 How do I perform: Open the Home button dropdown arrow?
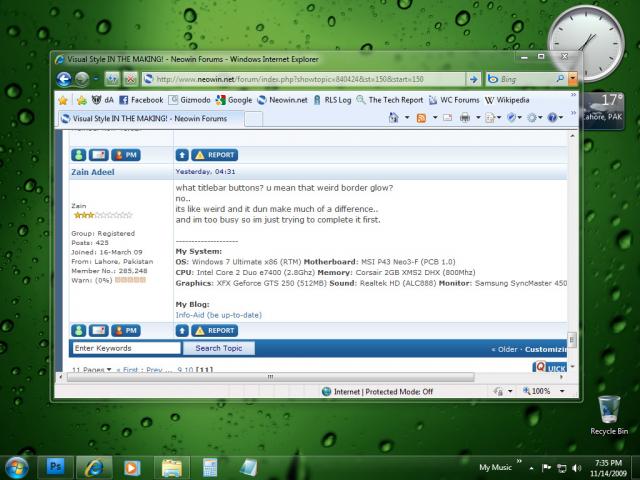[x=407, y=118]
